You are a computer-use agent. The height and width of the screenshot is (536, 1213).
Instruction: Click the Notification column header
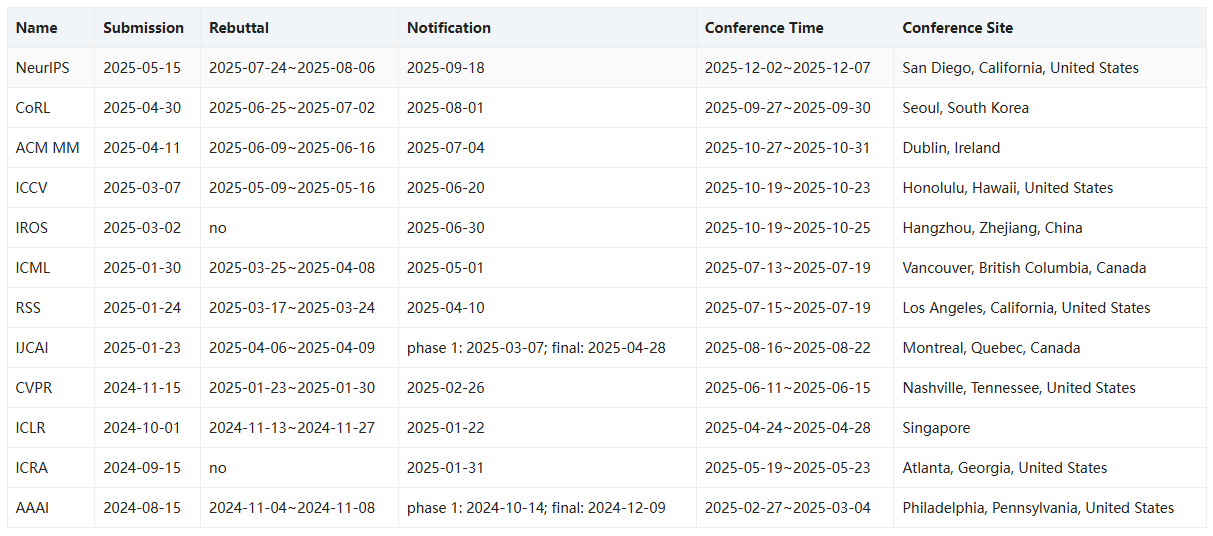448,28
